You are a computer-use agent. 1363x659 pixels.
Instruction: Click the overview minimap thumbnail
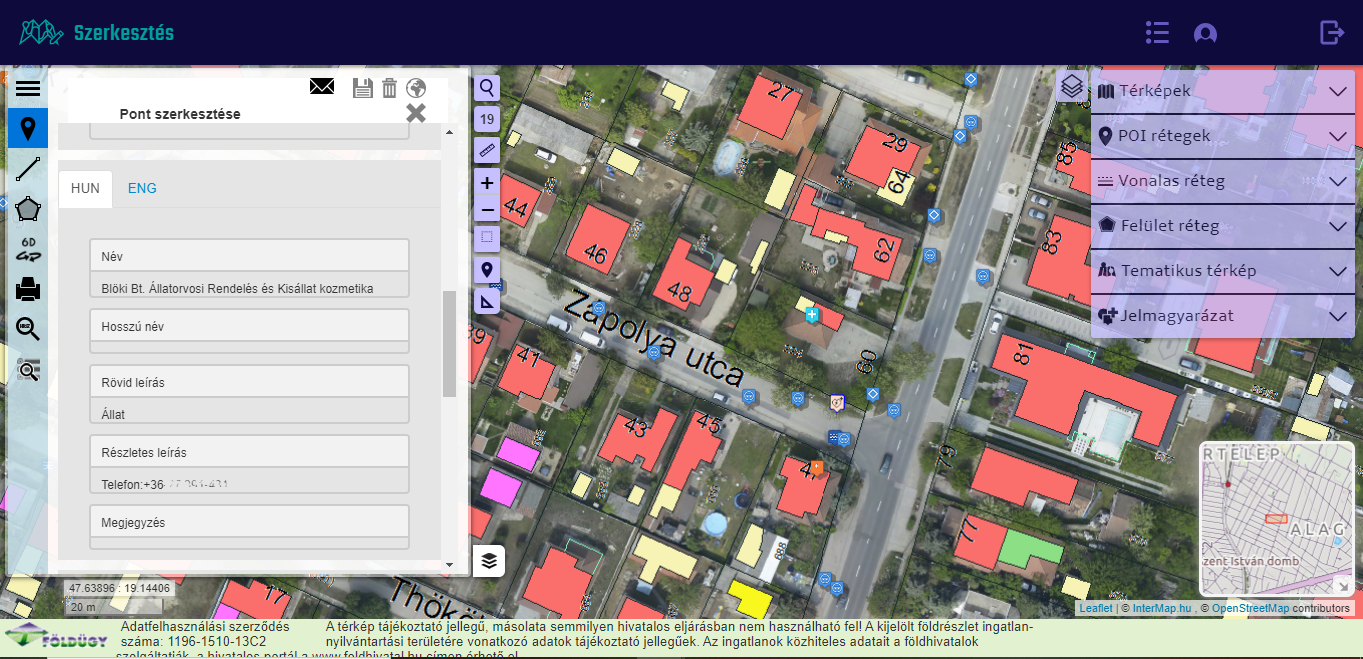(x=1276, y=519)
